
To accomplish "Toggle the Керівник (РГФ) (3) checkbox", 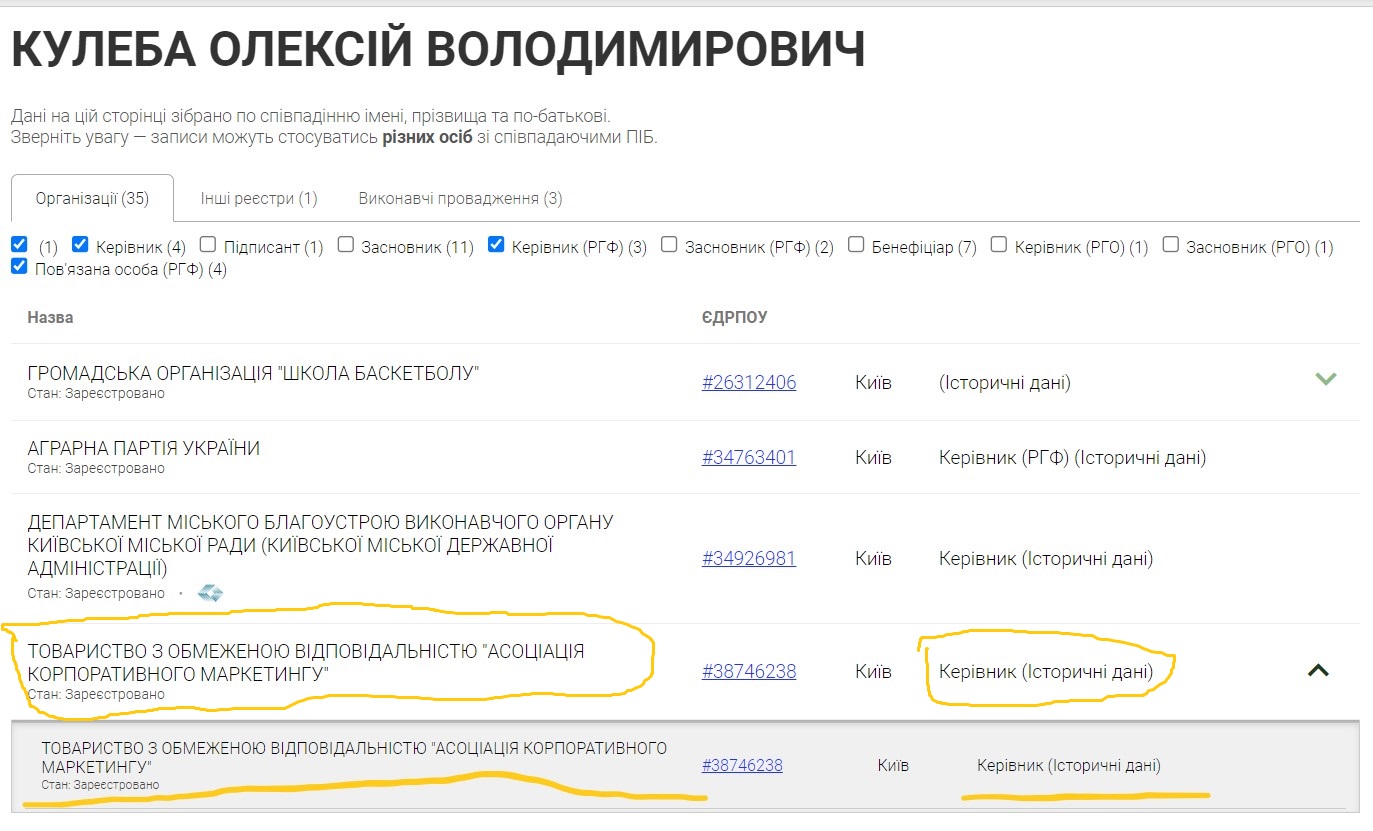I will (x=496, y=245).
